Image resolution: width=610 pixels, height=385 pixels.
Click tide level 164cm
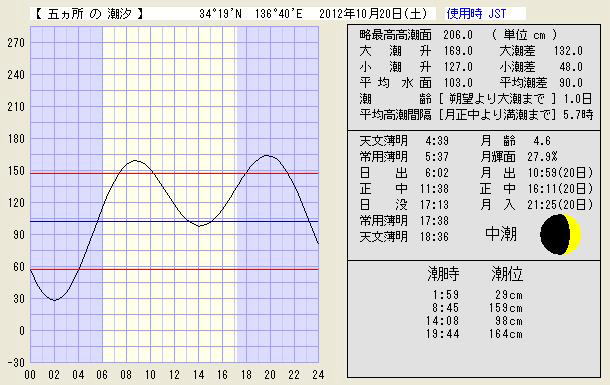(x=506, y=334)
